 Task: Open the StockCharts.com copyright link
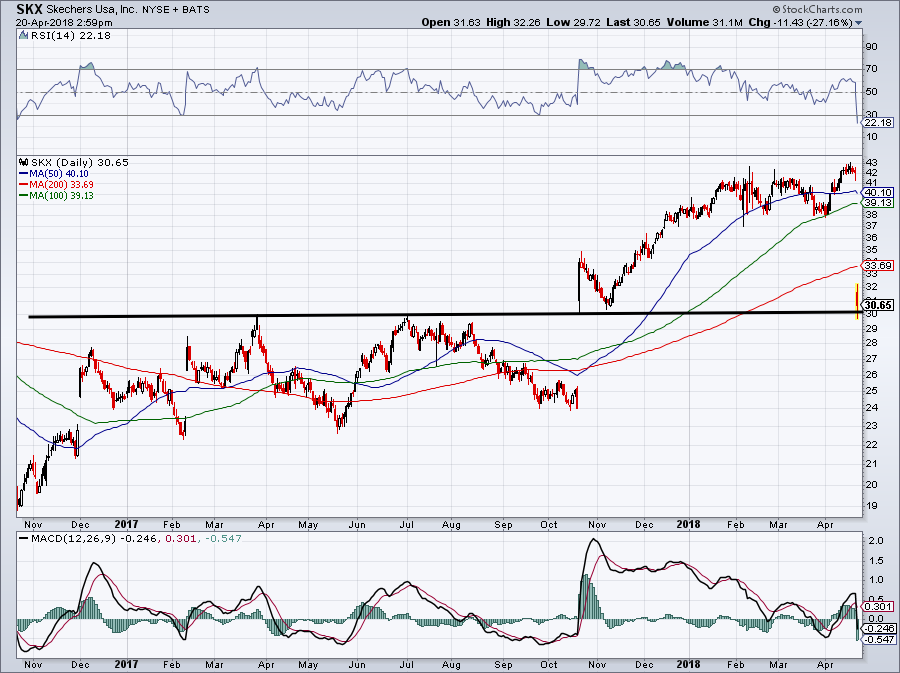pyautogui.click(x=817, y=9)
